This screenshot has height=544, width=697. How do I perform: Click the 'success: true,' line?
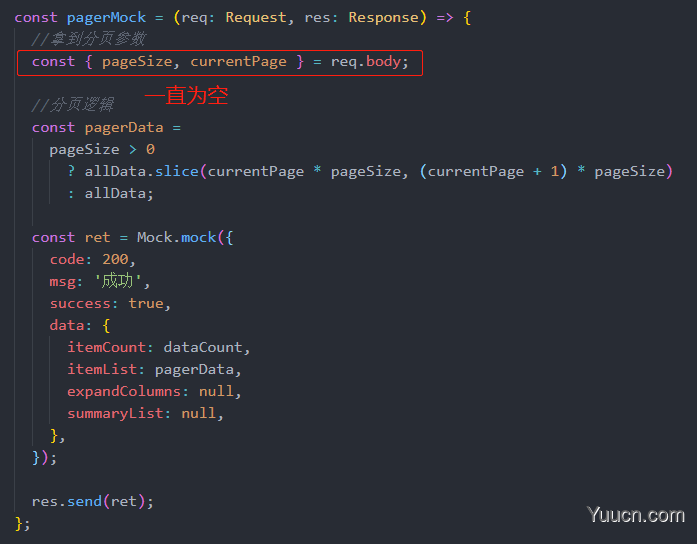pyautogui.click(x=110, y=304)
